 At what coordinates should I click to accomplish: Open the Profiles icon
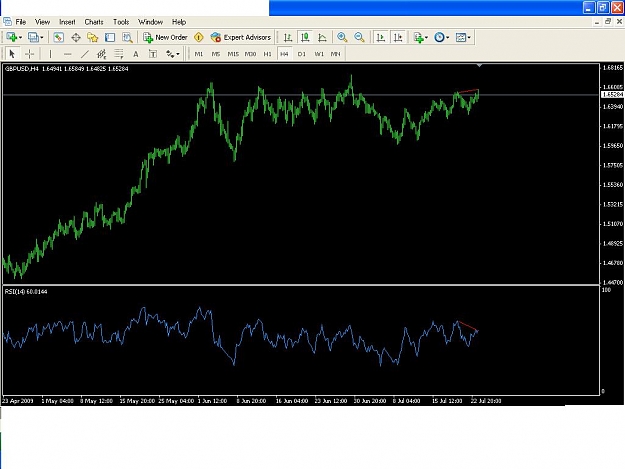(33, 37)
